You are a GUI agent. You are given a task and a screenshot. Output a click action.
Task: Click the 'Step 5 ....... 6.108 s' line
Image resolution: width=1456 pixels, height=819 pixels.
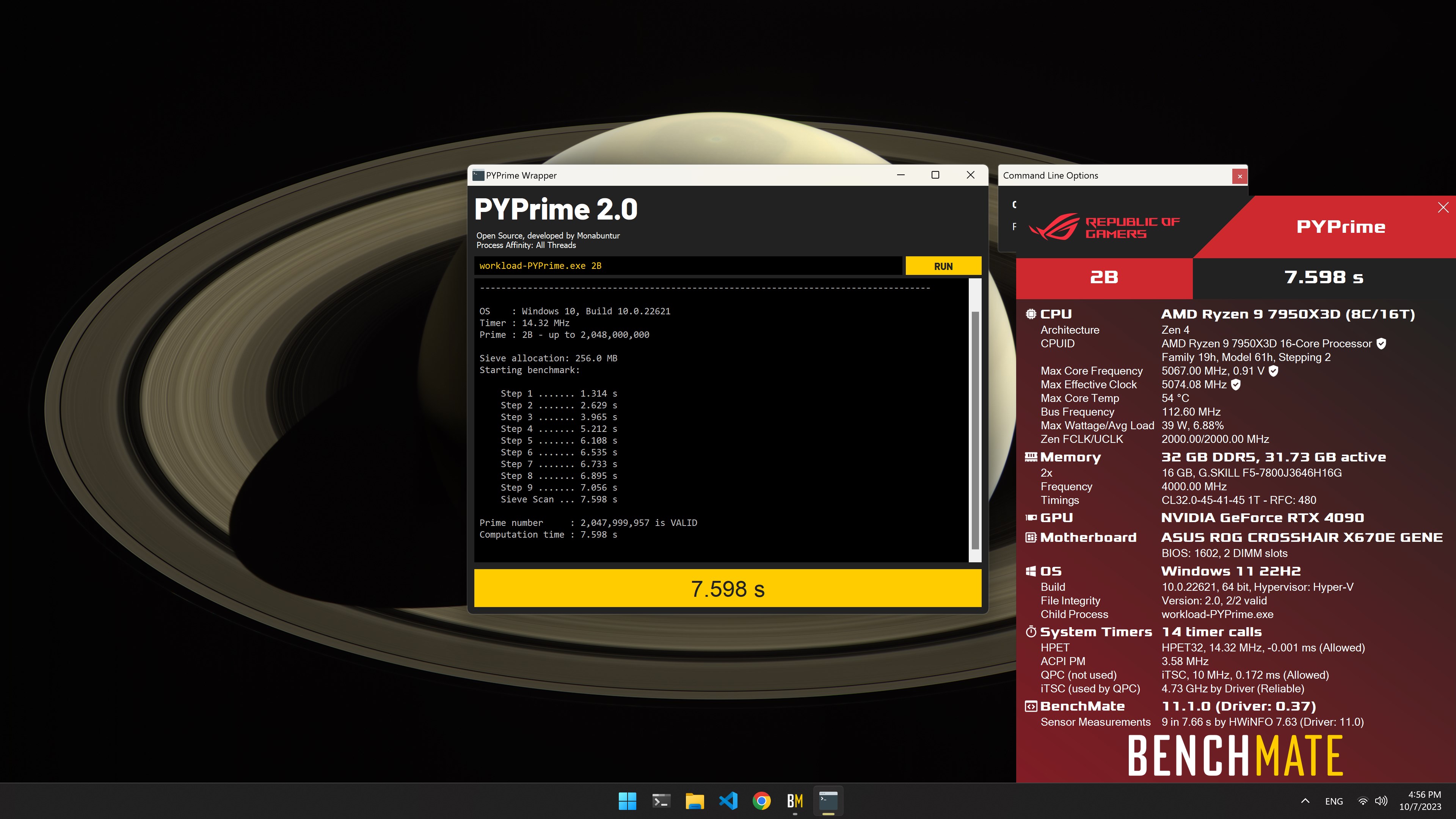click(559, 440)
